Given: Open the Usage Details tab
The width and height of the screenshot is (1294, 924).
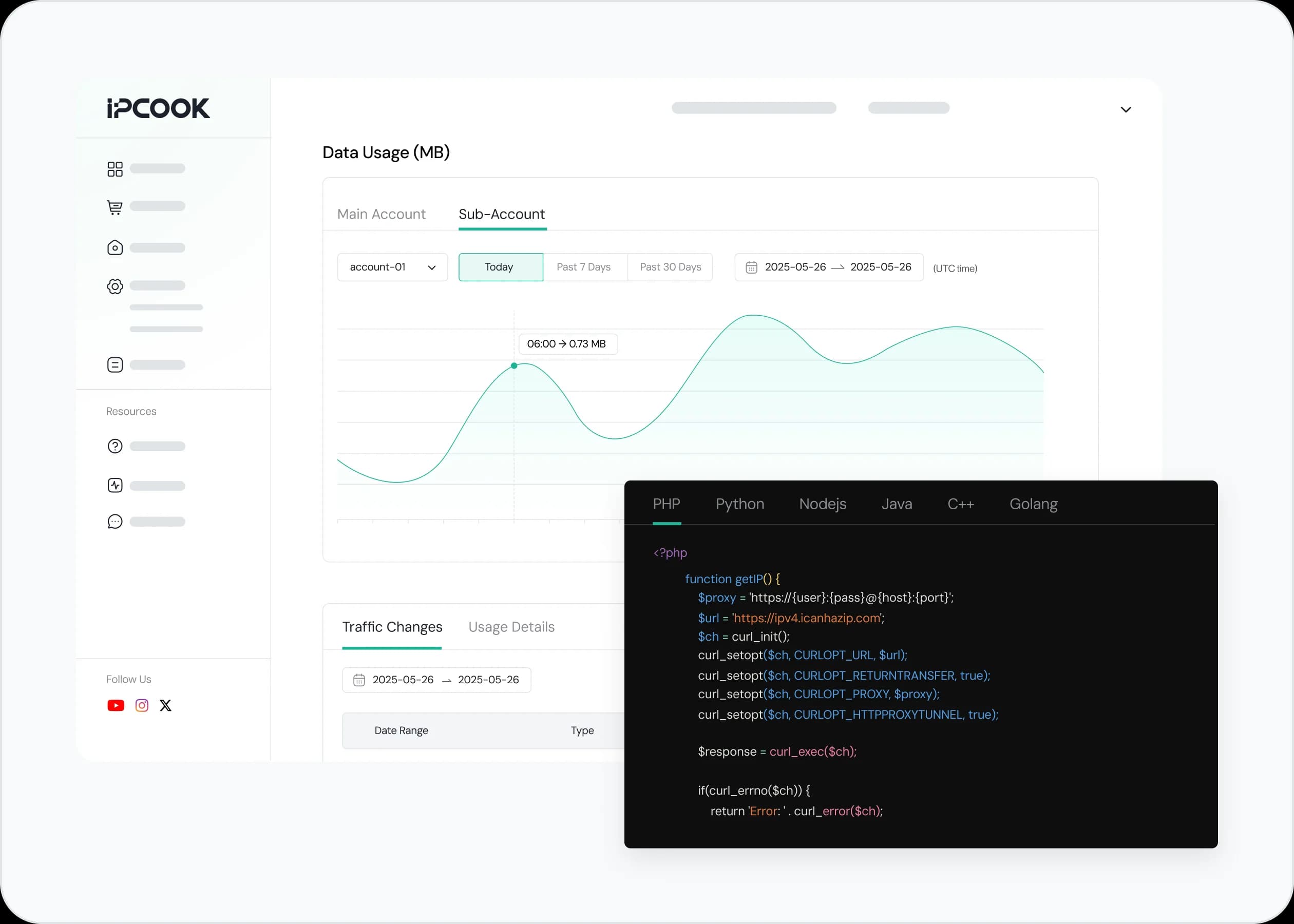Looking at the screenshot, I should (x=511, y=627).
